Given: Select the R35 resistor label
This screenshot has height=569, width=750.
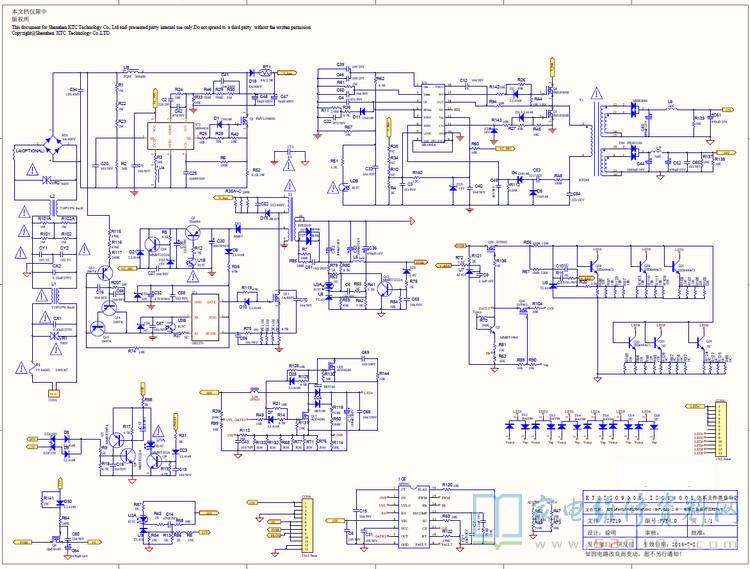Looking at the screenshot, I should pos(395,146).
